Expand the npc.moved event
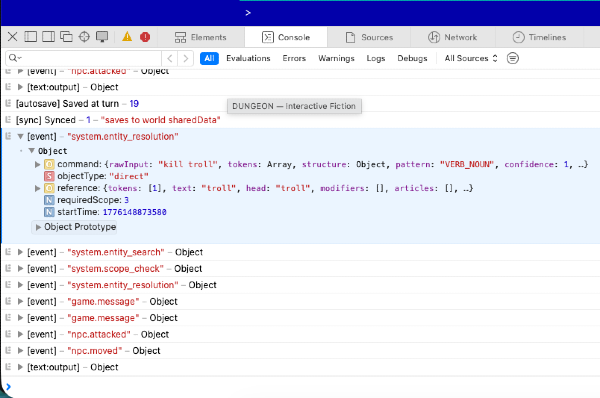Screen dimensions: 600x398 (20, 351)
